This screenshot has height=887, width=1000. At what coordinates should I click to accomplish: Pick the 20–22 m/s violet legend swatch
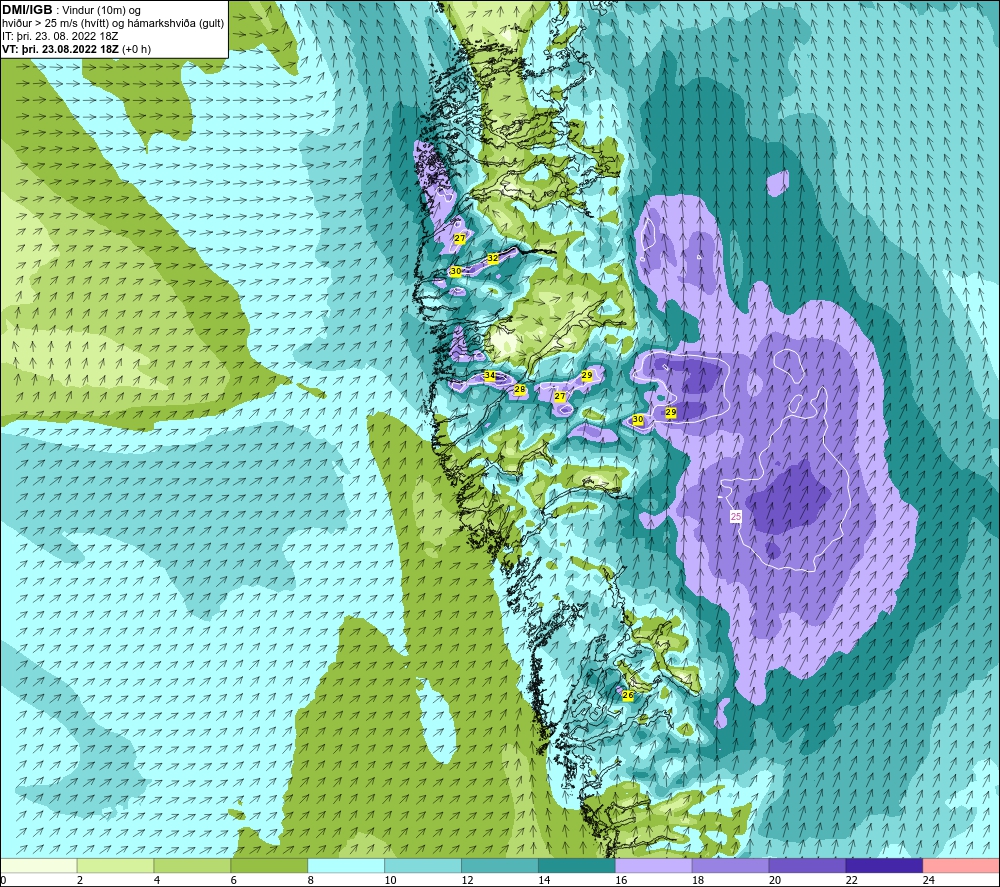tap(807, 865)
